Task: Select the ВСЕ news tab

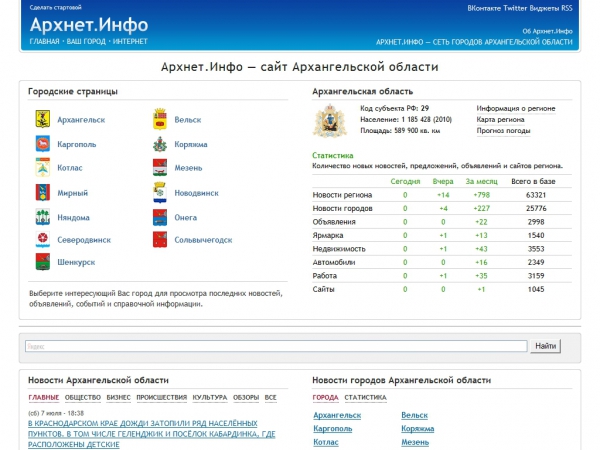Action: pos(270,397)
